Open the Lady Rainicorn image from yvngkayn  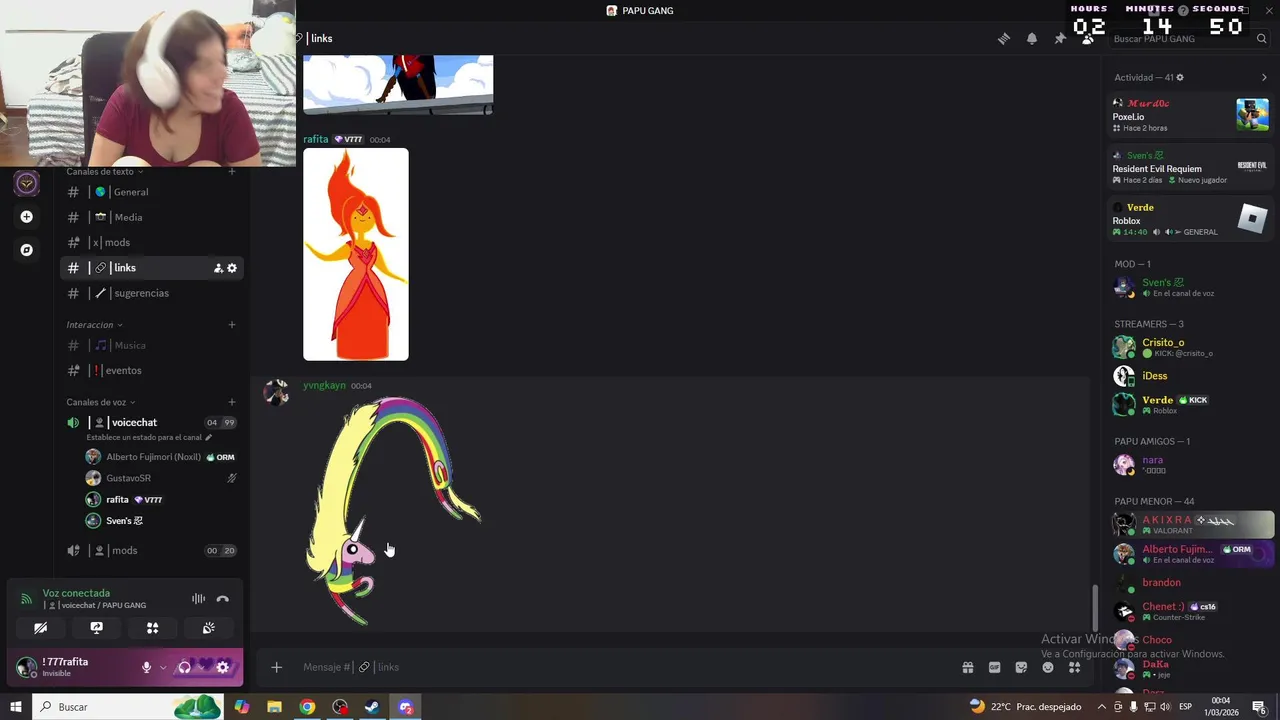394,510
